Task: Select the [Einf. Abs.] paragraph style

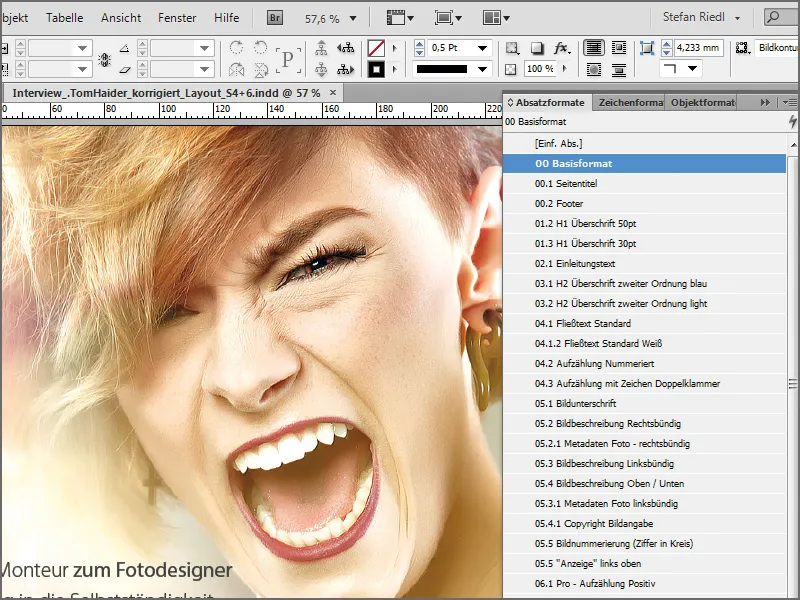Action: coord(644,144)
